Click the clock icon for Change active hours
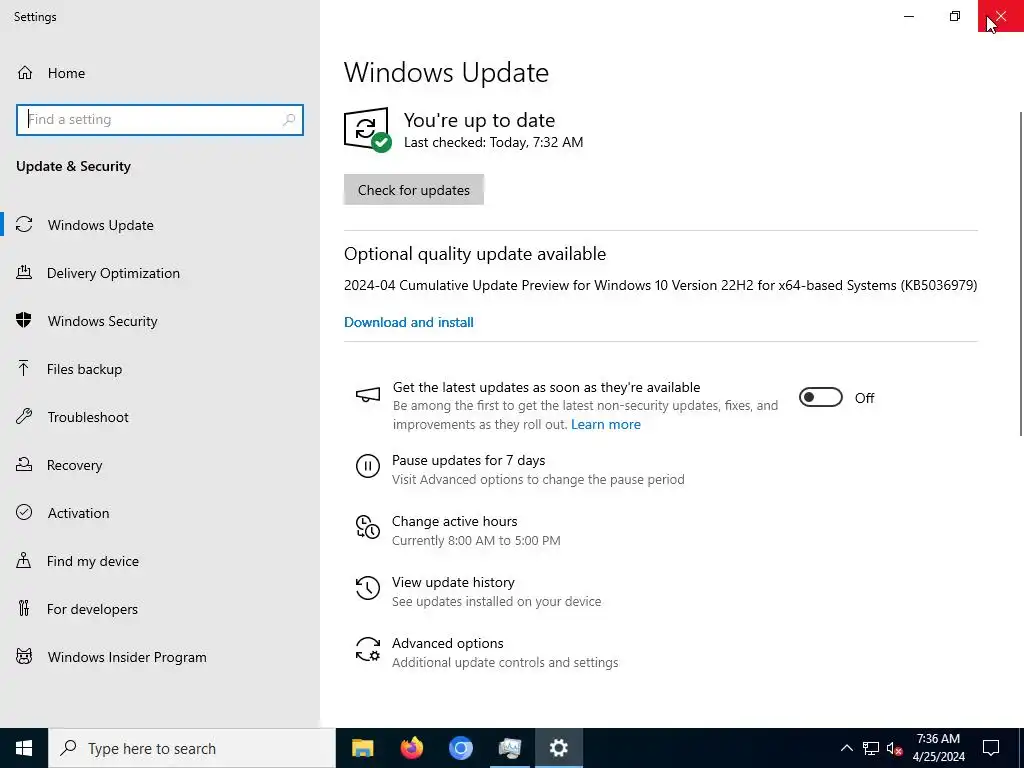 [368, 527]
